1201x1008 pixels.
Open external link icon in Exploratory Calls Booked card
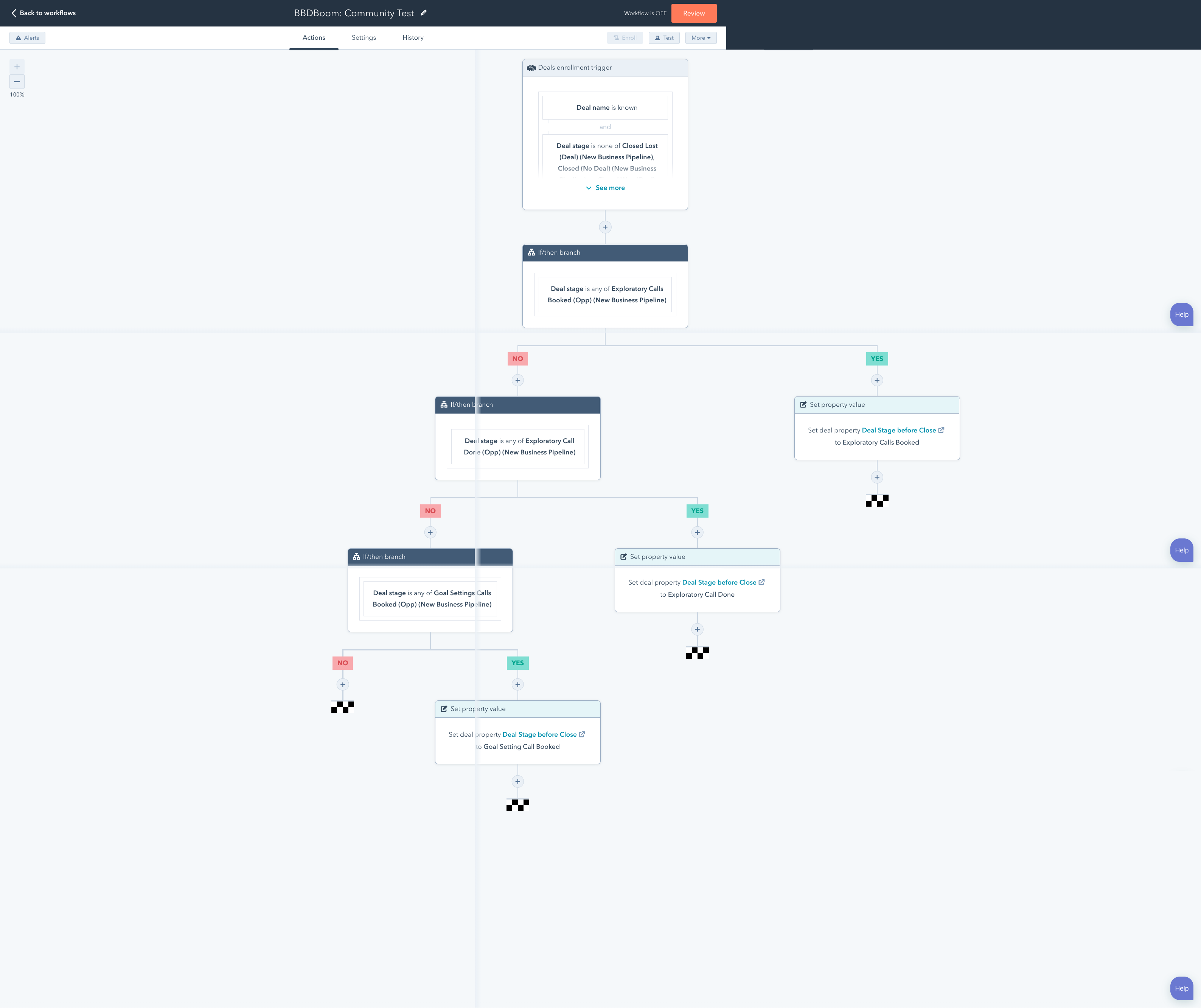[x=942, y=430]
